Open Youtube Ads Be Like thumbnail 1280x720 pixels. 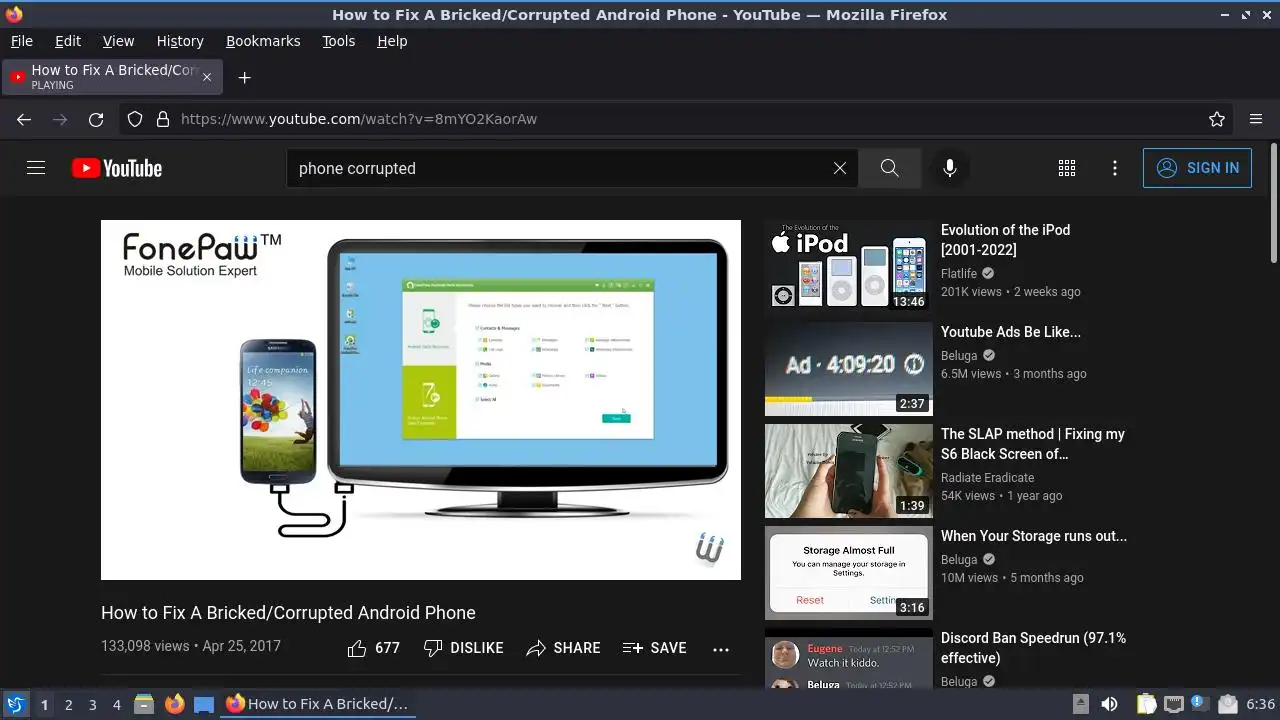click(x=848, y=369)
